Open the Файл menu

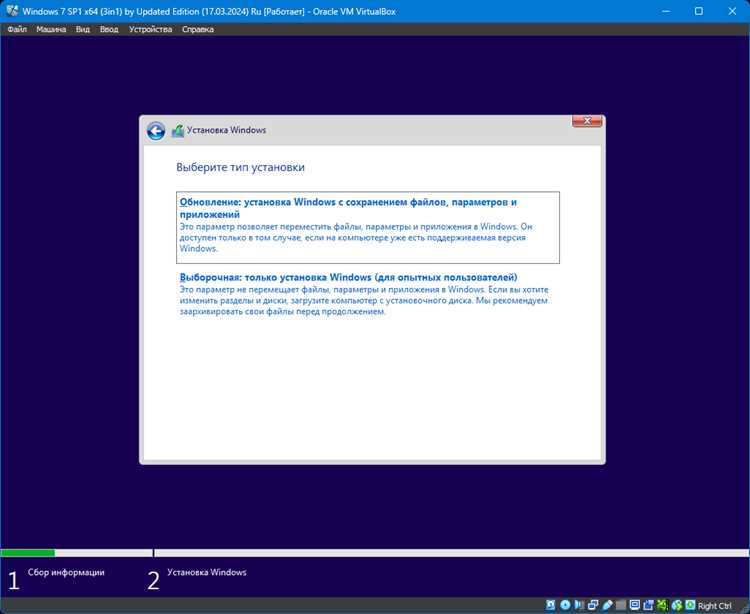pos(17,29)
